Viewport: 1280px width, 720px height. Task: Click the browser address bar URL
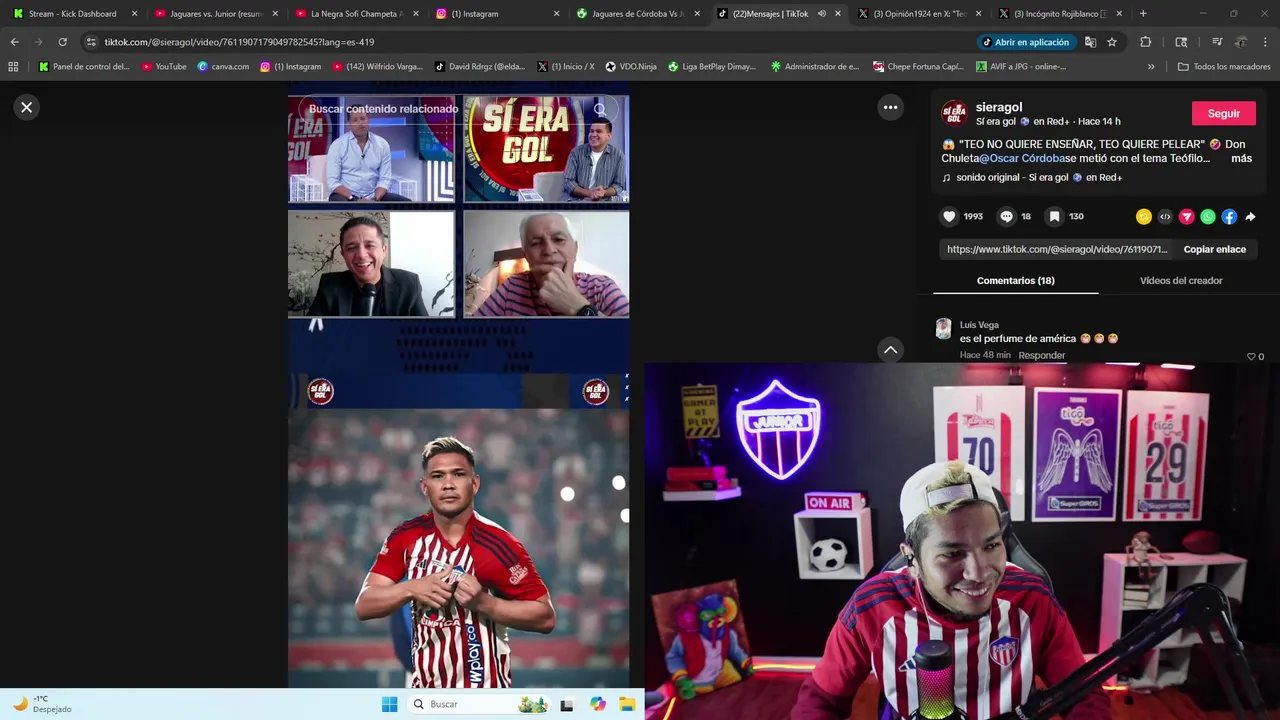[x=239, y=42]
